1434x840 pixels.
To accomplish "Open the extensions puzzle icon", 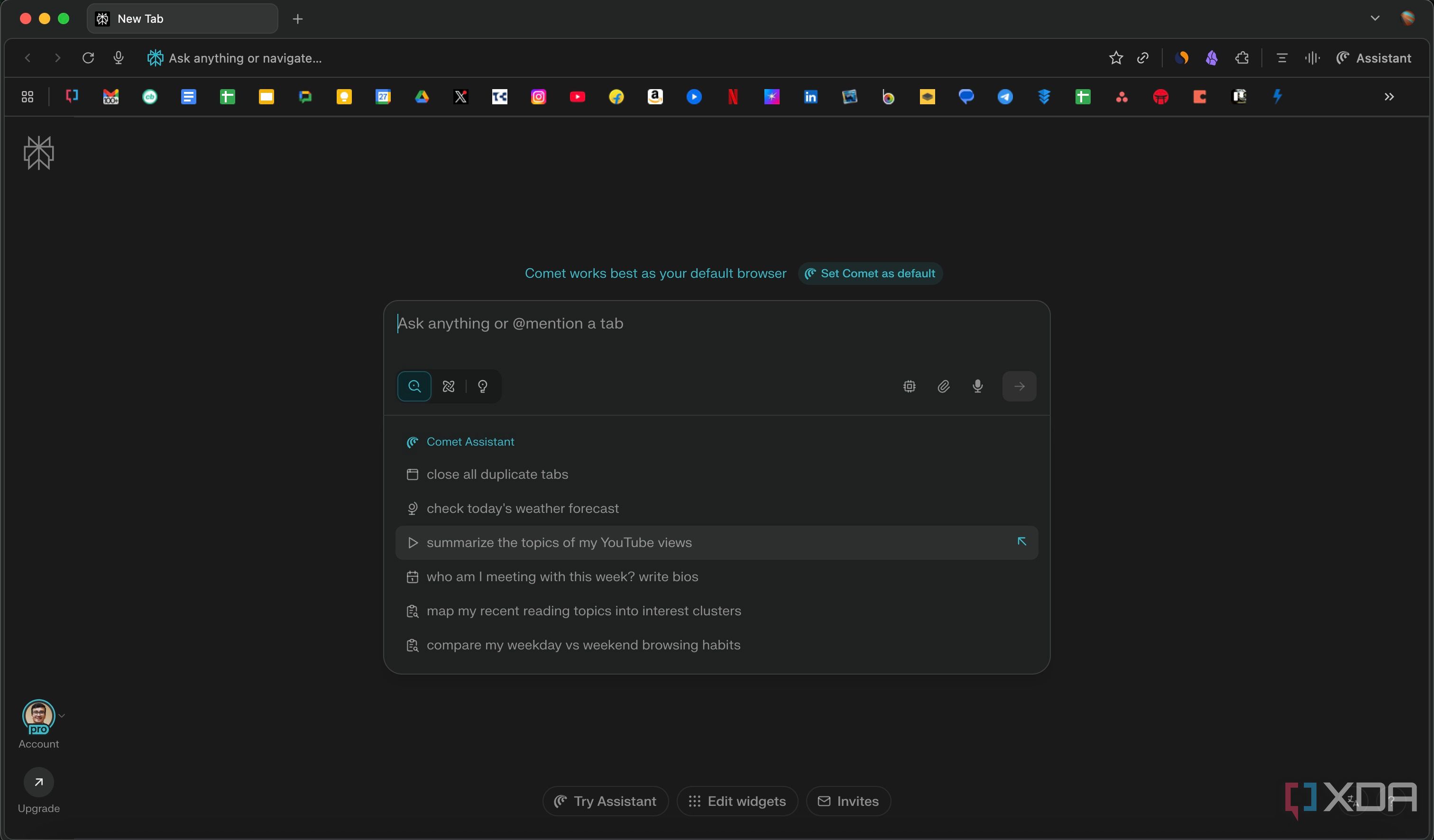I will 1242,58.
